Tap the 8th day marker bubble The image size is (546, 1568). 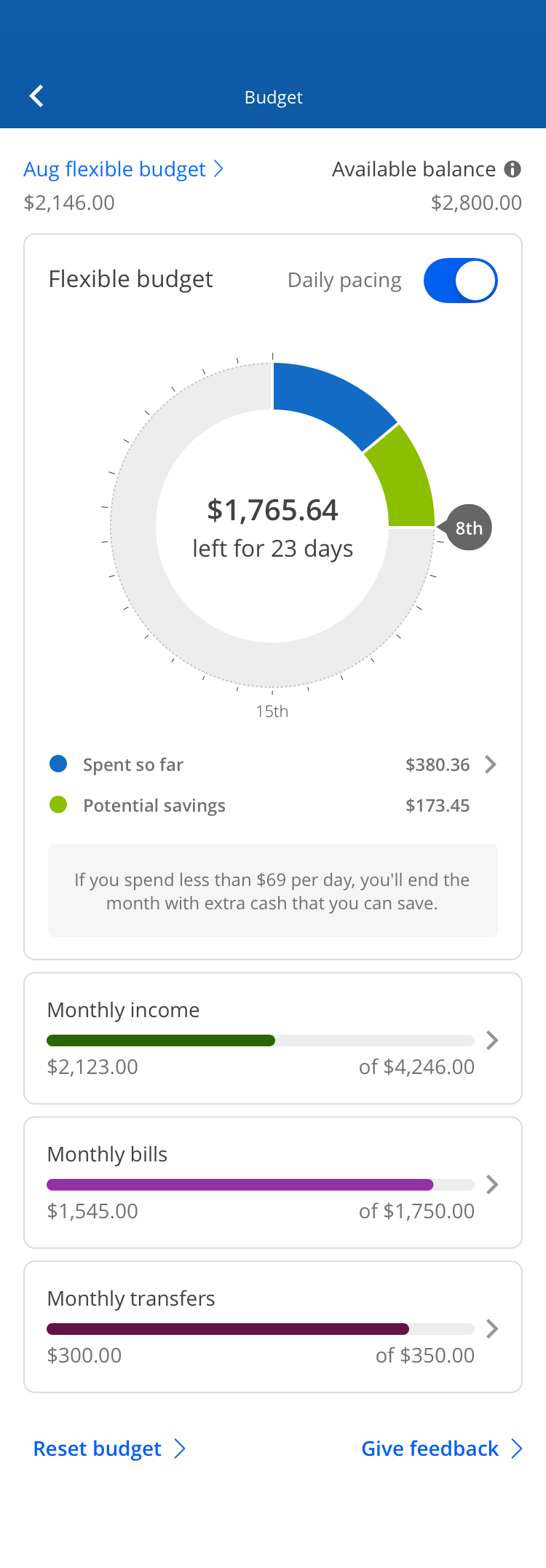[469, 528]
